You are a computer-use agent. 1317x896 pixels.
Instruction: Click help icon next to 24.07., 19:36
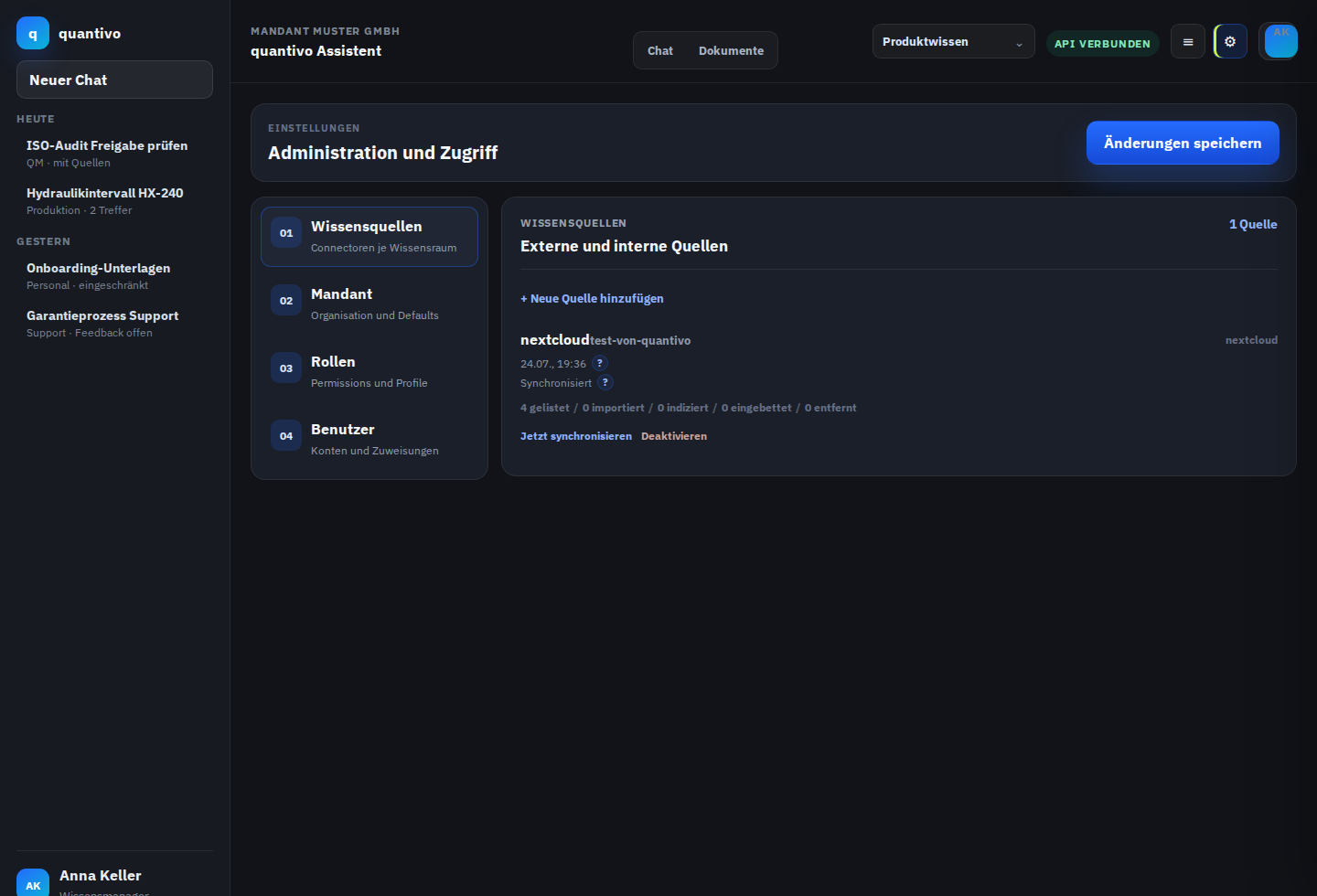(600, 363)
